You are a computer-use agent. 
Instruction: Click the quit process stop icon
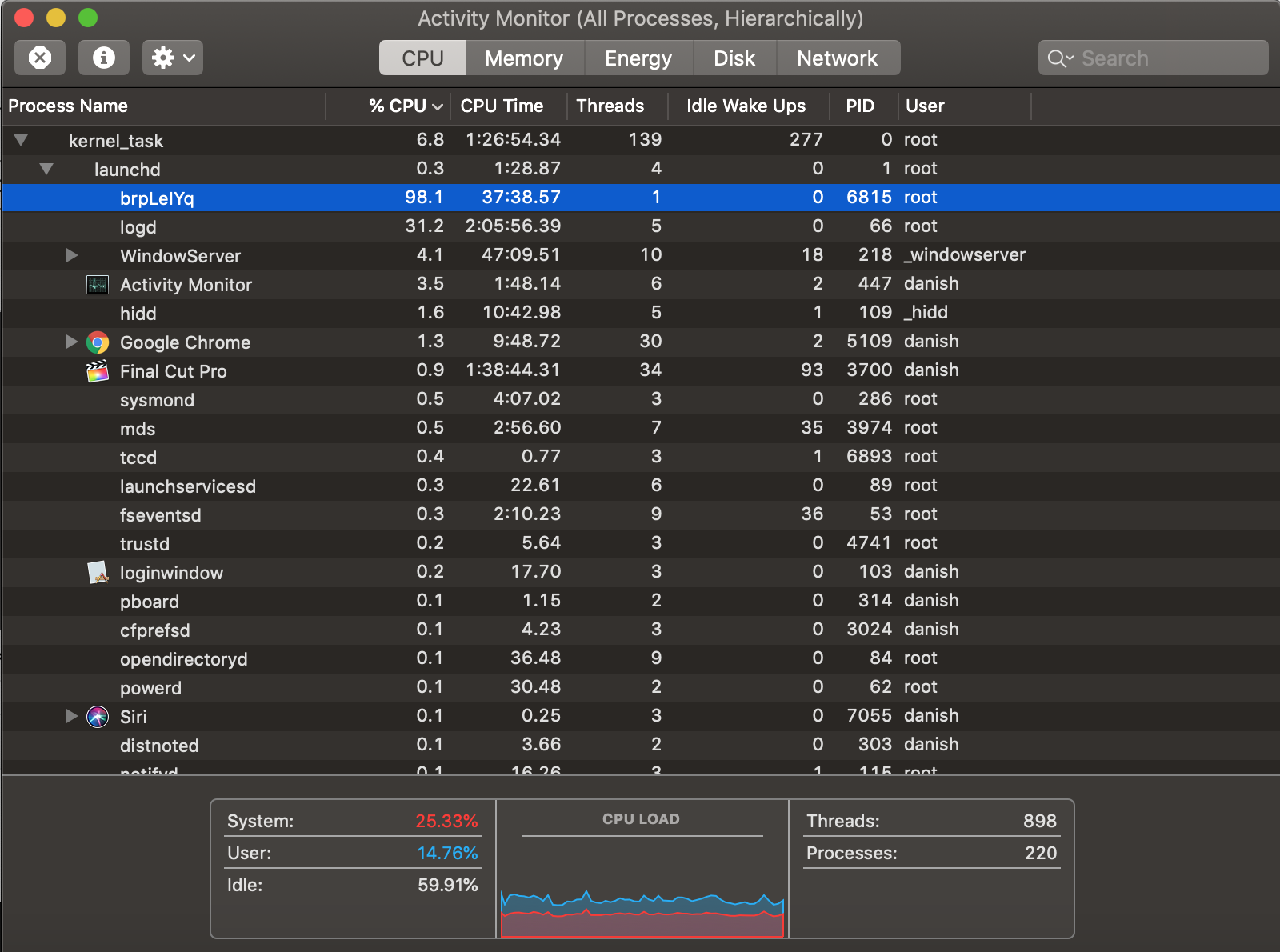[40, 58]
